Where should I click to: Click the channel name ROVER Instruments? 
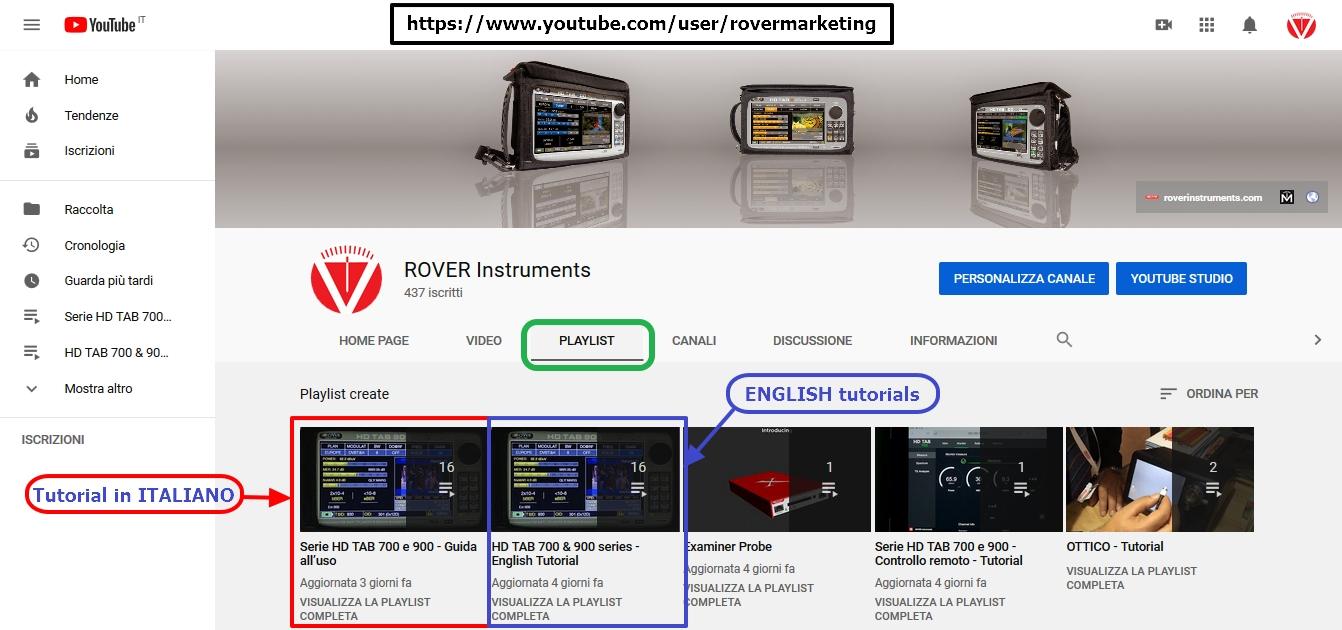tap(497, 270)
